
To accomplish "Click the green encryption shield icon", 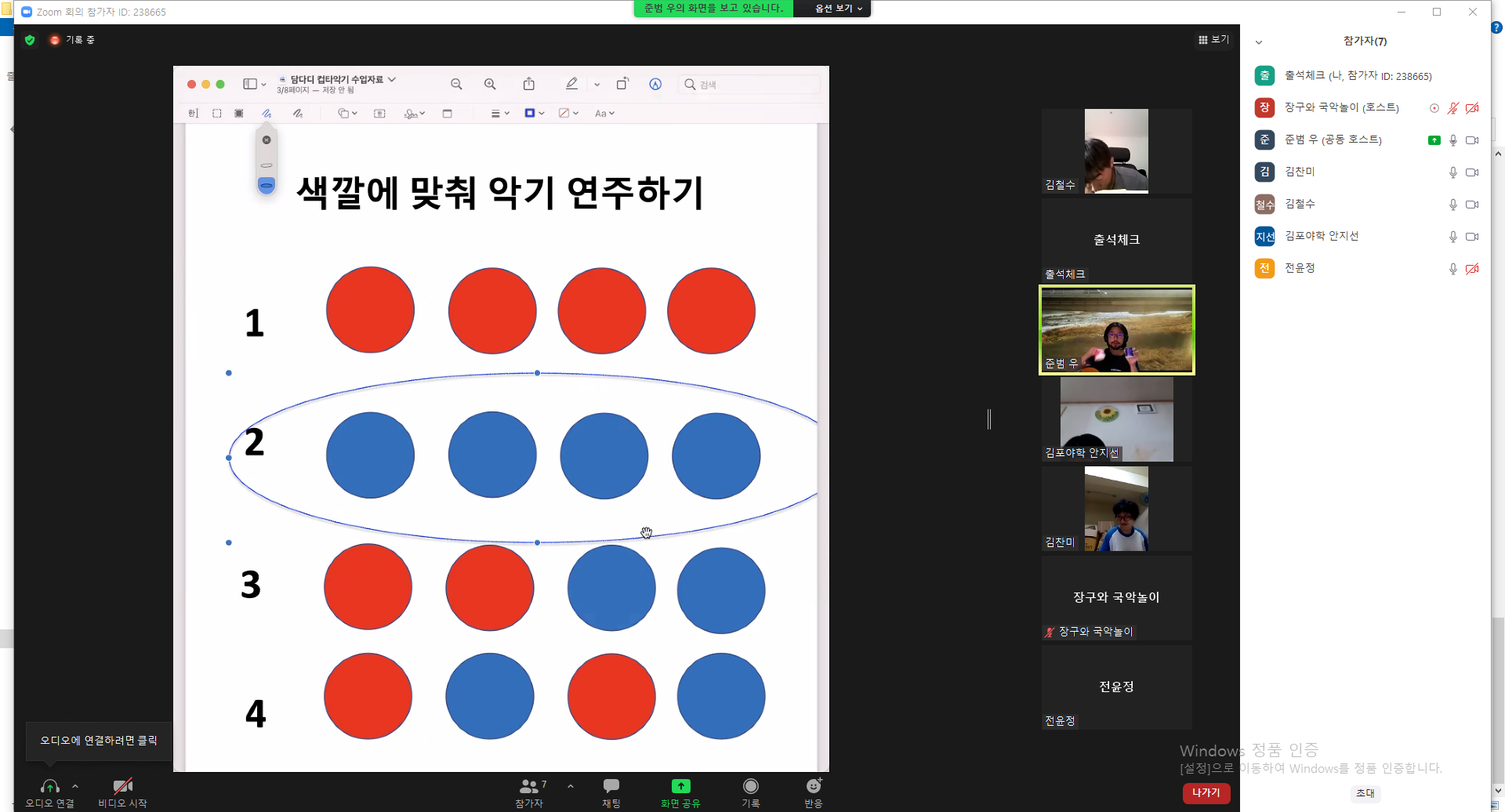I will (x=30, y=40).
